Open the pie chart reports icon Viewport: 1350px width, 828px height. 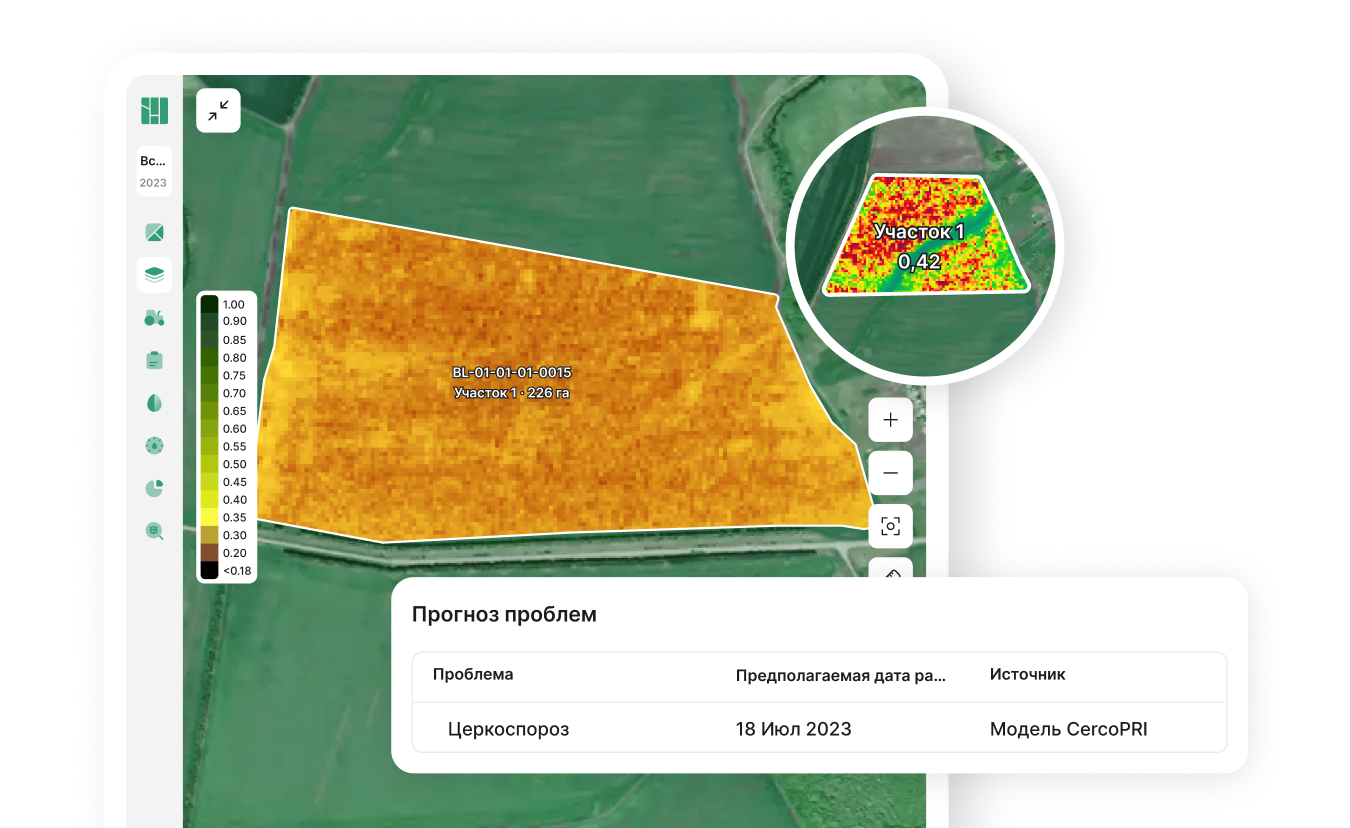pos(154,488)
